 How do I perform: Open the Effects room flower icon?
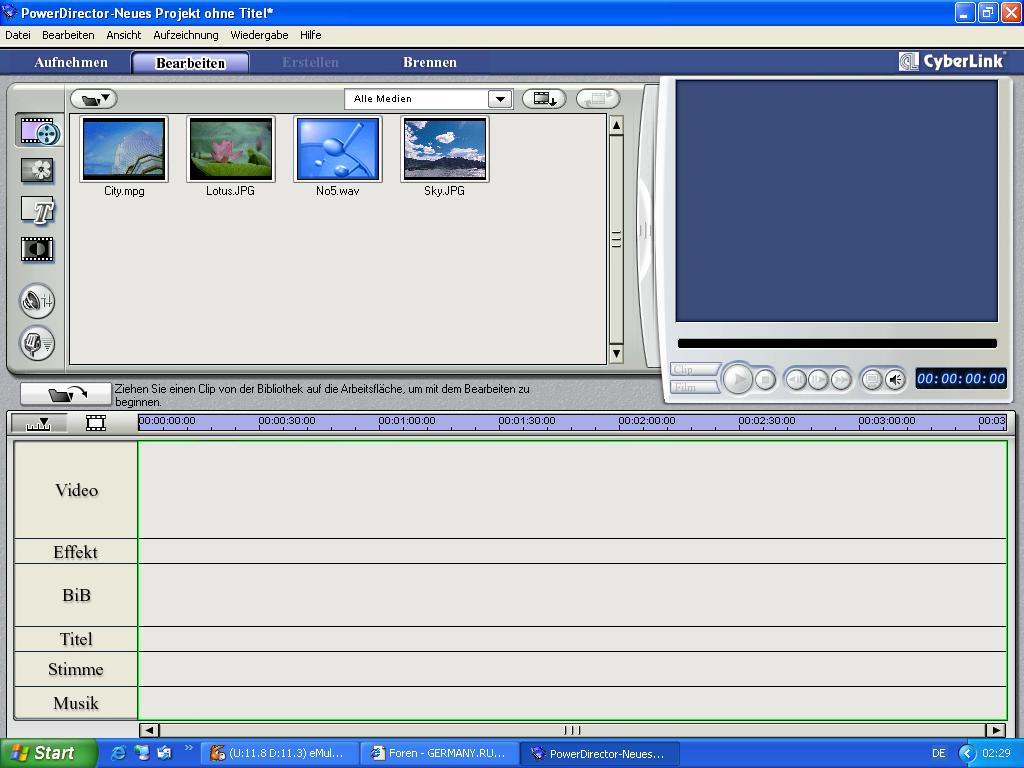coord(37,170)
